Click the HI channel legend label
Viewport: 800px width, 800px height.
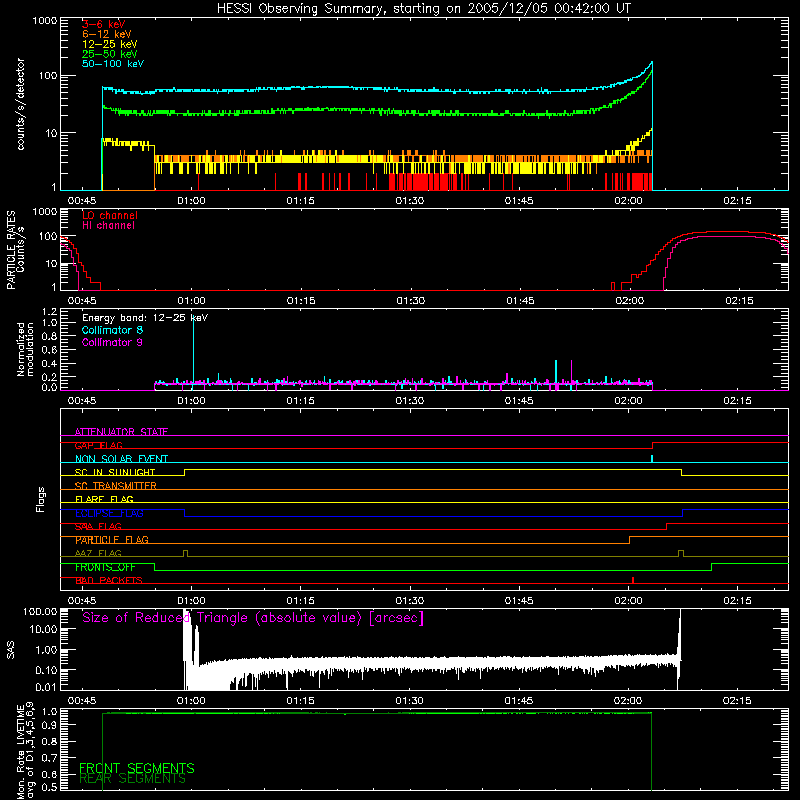[109, 226]
